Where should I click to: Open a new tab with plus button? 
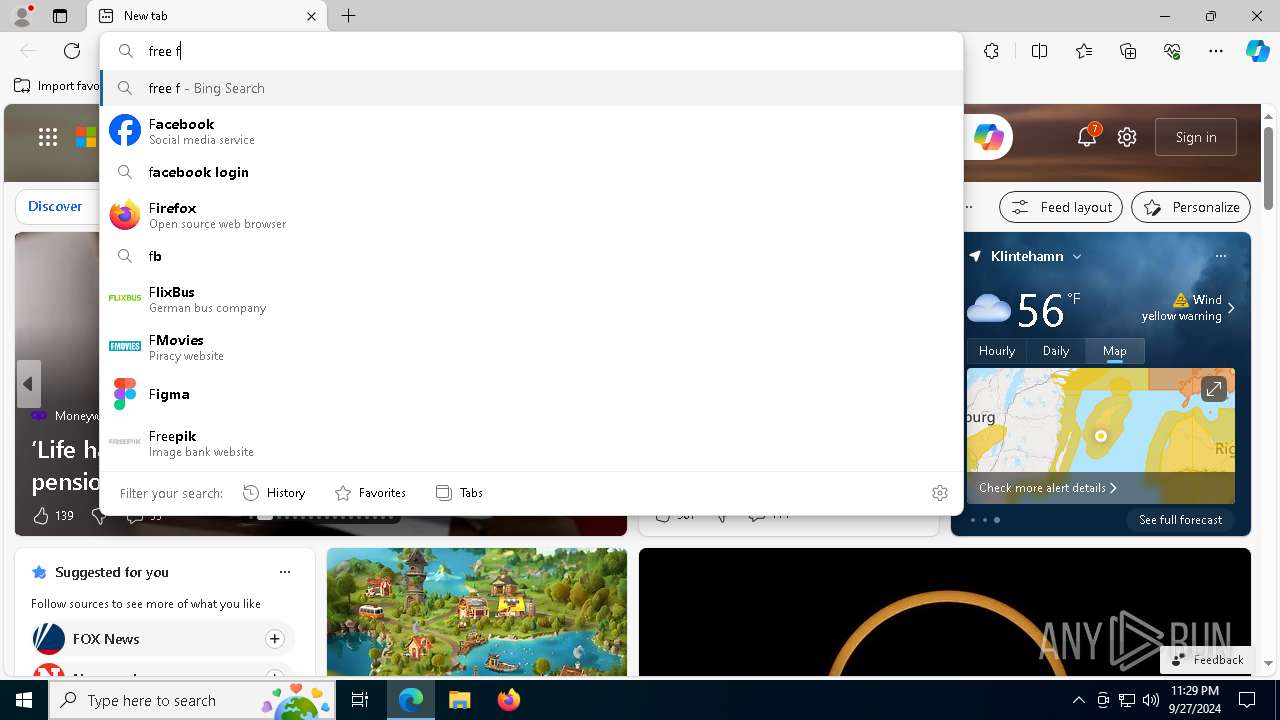click(x=348, y=16)
